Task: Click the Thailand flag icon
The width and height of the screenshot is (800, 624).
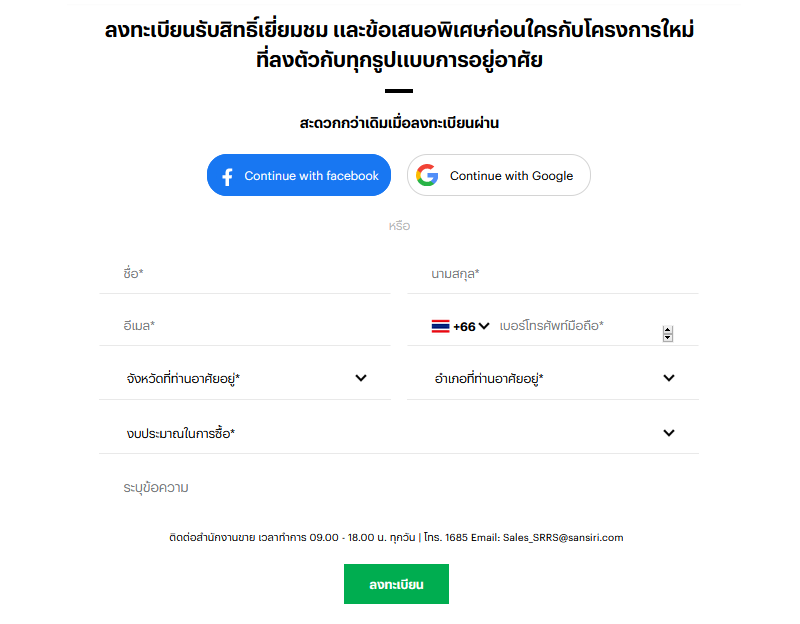Action: tap(440, 326)
